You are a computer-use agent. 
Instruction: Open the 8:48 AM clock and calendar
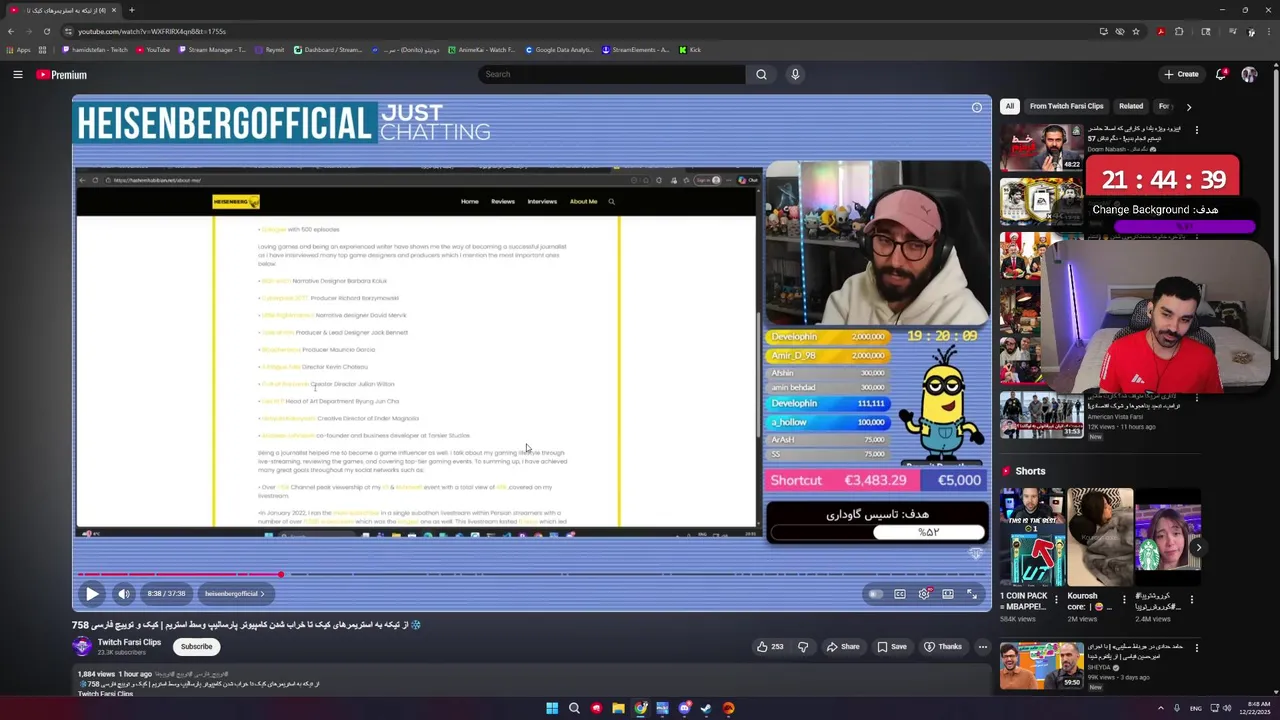pyautogui.click(x=1257, y=708)
